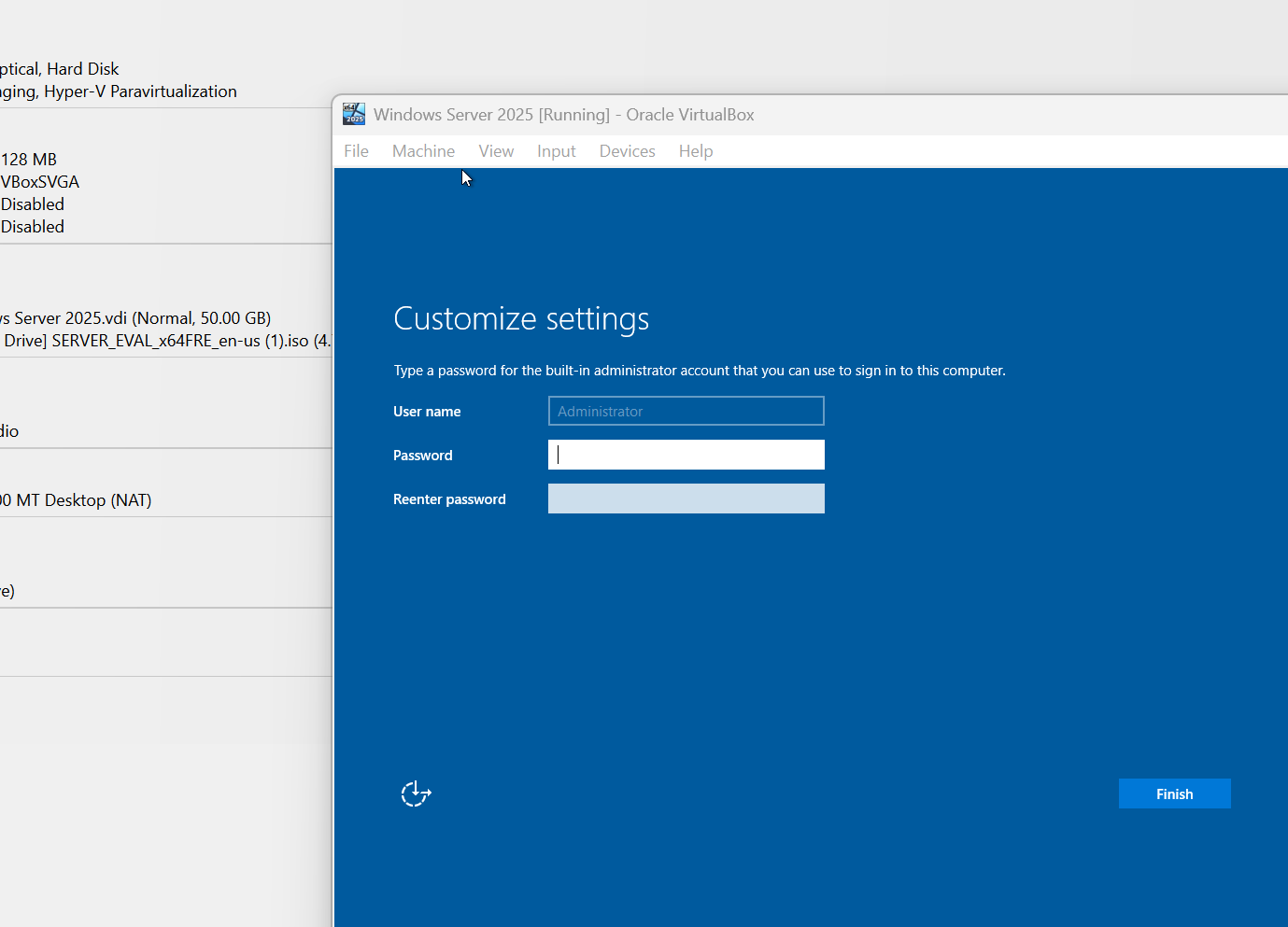Click the 'User name' label
Viewport: 1288px width, 927px height.
(427, 412)
